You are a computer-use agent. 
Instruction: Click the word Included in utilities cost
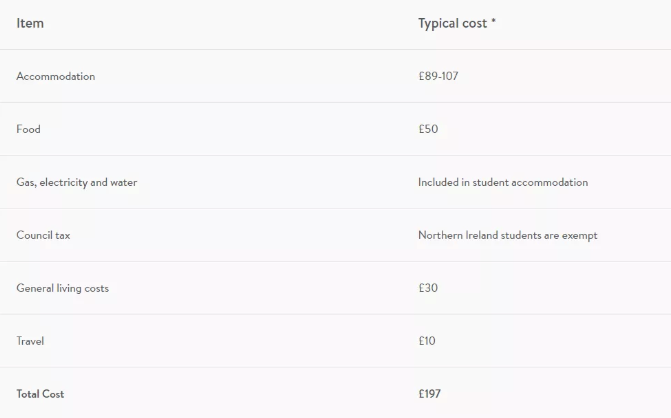pos(437,183)
